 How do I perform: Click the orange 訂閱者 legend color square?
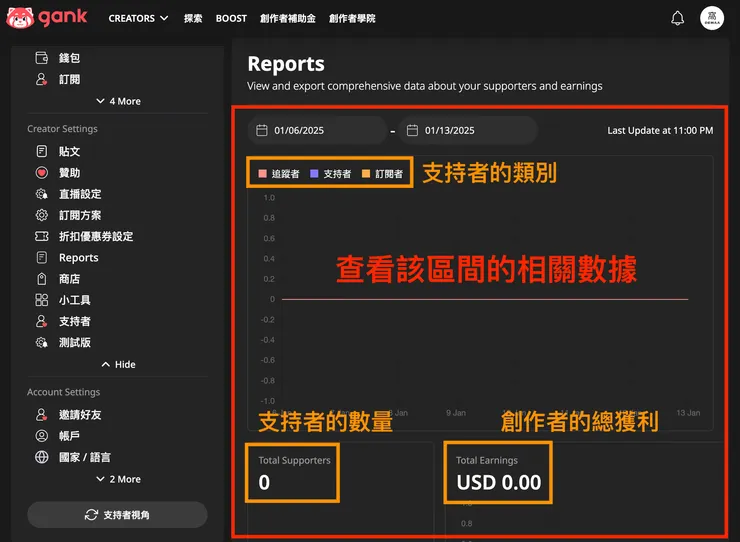pyautogui.click(x=366, y=174)
